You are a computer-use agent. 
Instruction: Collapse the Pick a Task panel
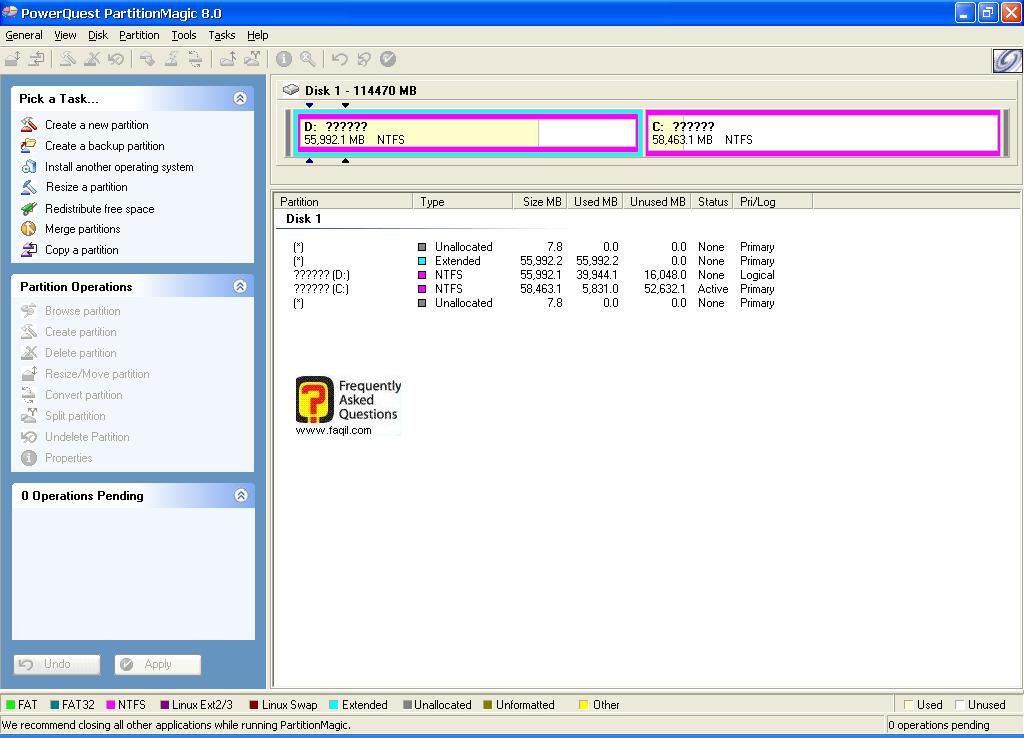[x=240, y=98]
